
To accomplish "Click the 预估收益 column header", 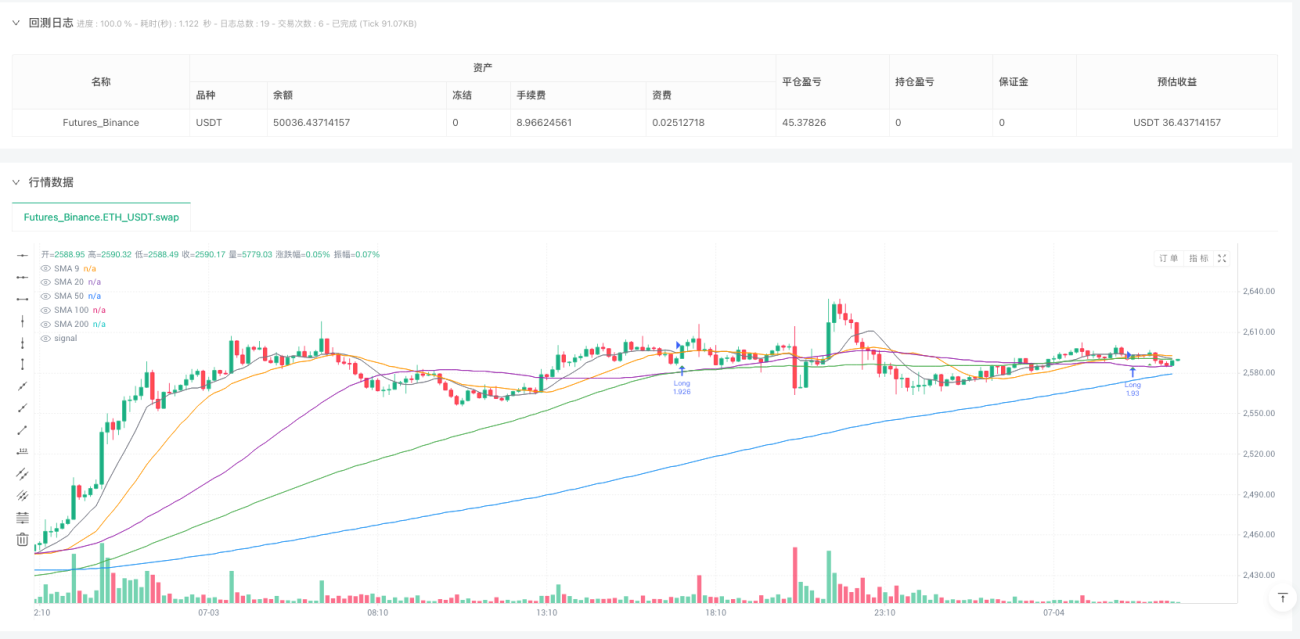I will [x=1177, y=82].
